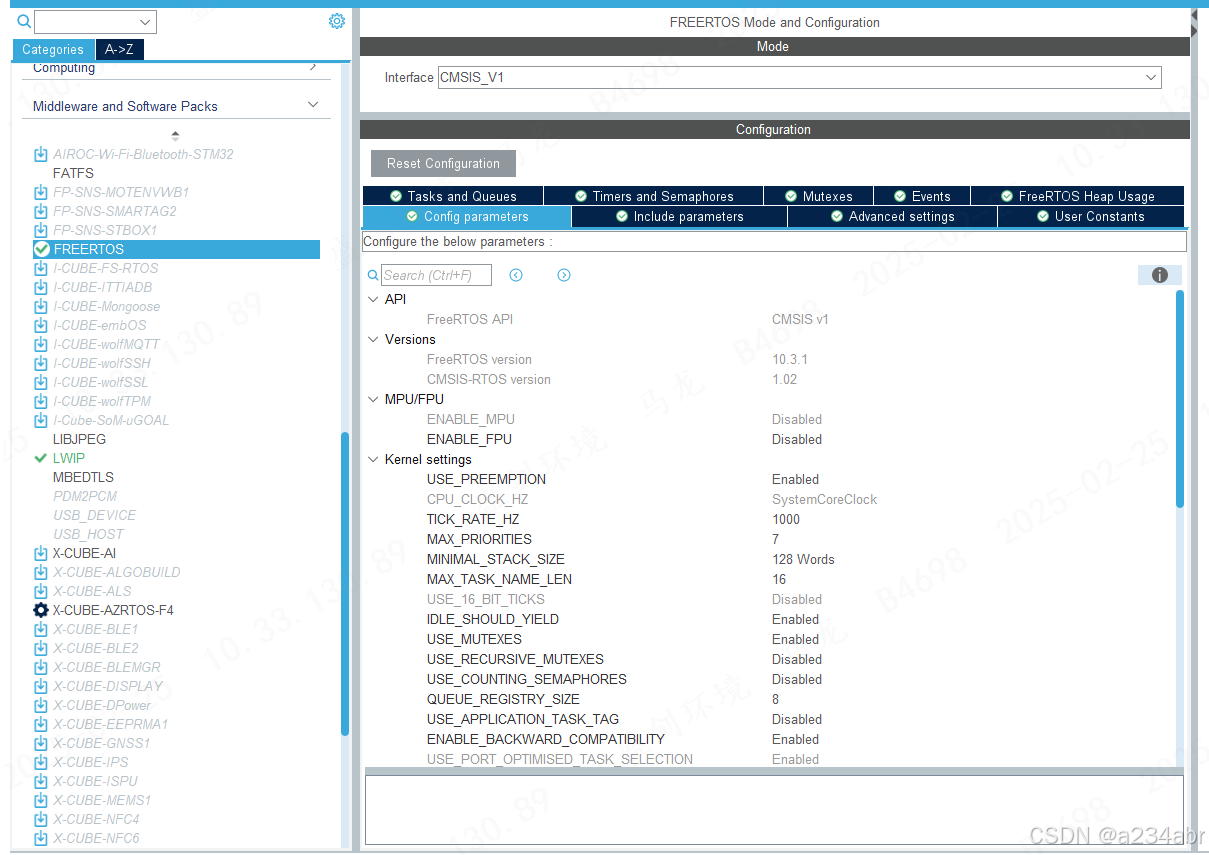Select FATFS in the middleware list
The image size is (1209, 855).
click(73, 173)
